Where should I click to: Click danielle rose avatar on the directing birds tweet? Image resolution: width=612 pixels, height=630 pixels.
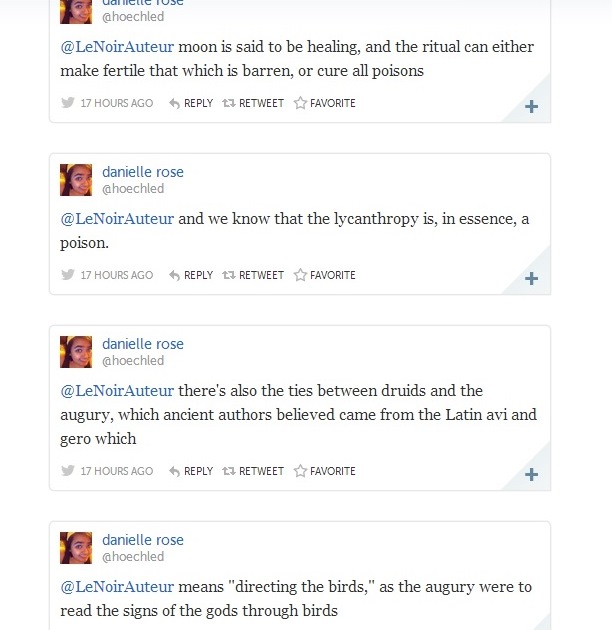tap(76, 548)
